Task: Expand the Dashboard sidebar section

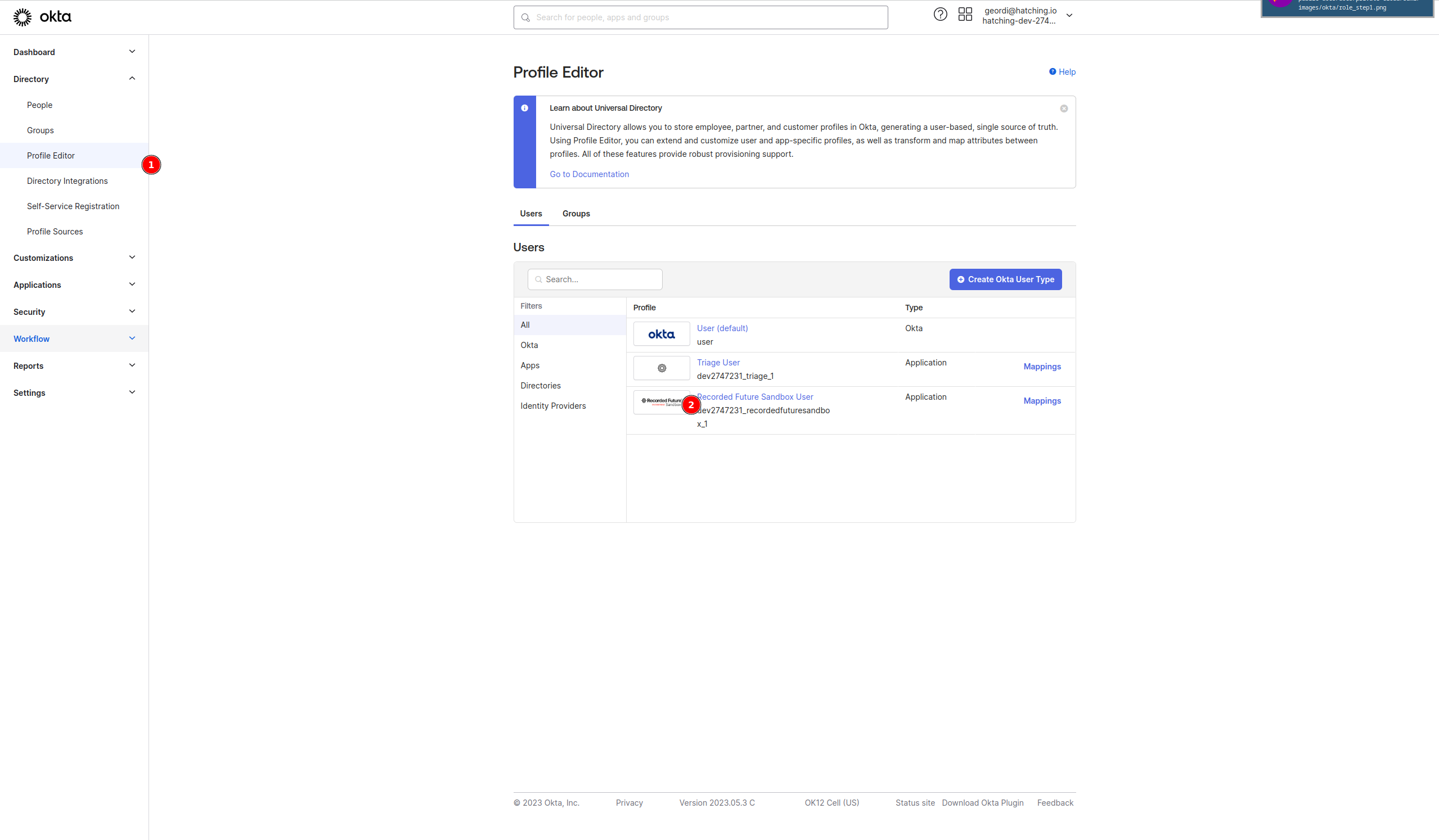Action: [x=132, y=52]
